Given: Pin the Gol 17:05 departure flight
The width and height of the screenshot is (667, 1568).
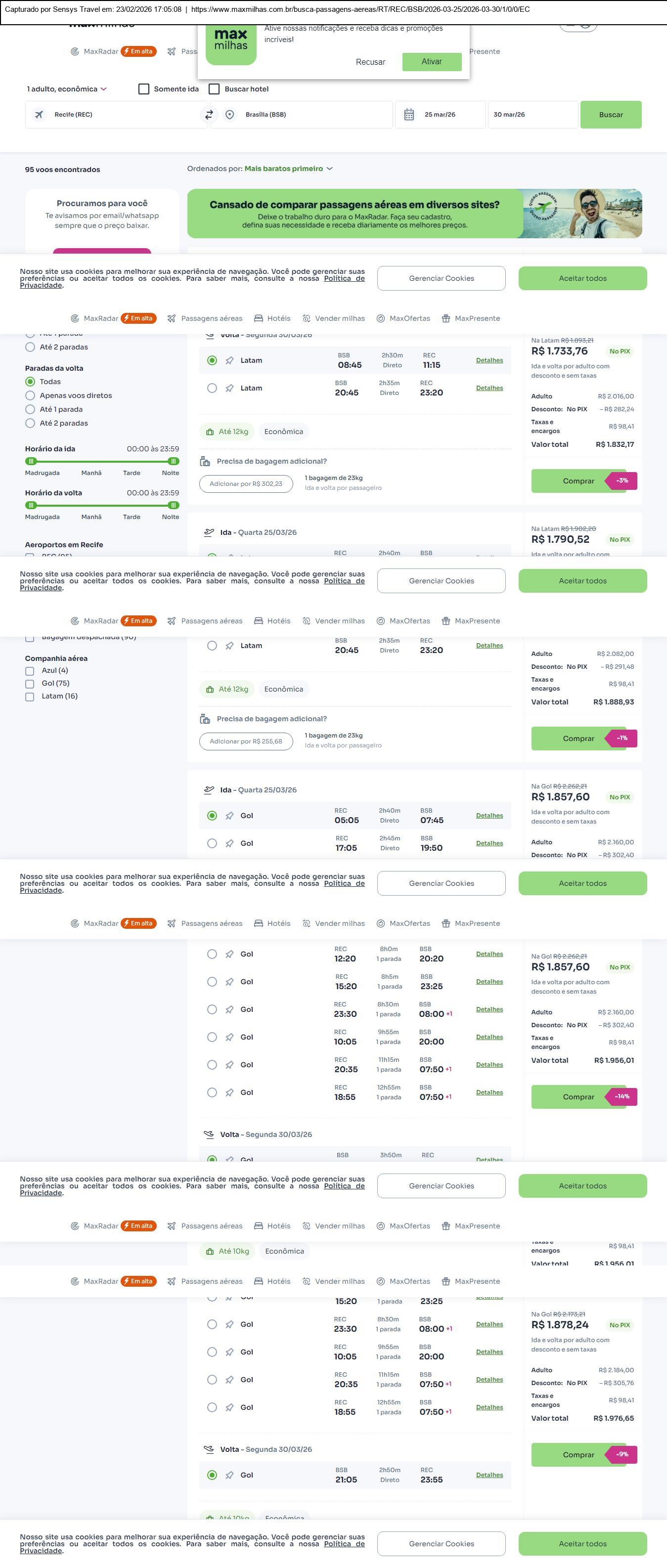Looking at the screenshot, I should point(229,844).
